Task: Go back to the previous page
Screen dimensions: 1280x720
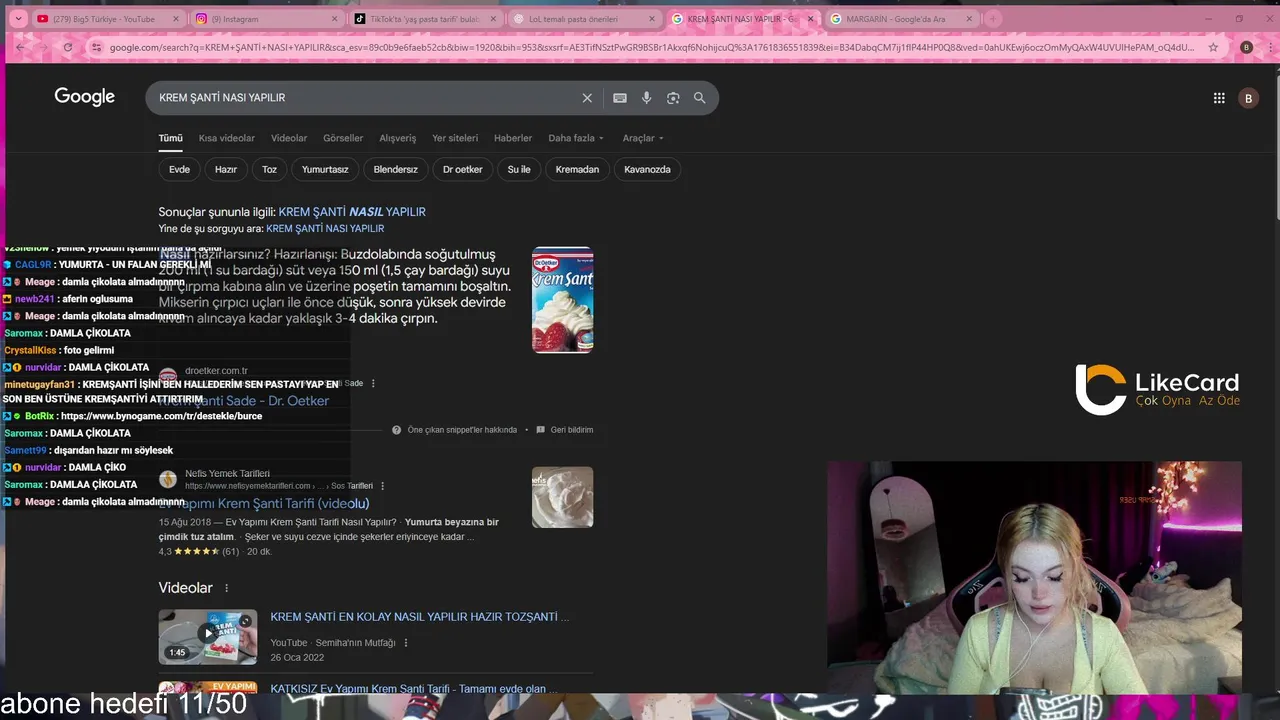Action: (x=20, y=47)
